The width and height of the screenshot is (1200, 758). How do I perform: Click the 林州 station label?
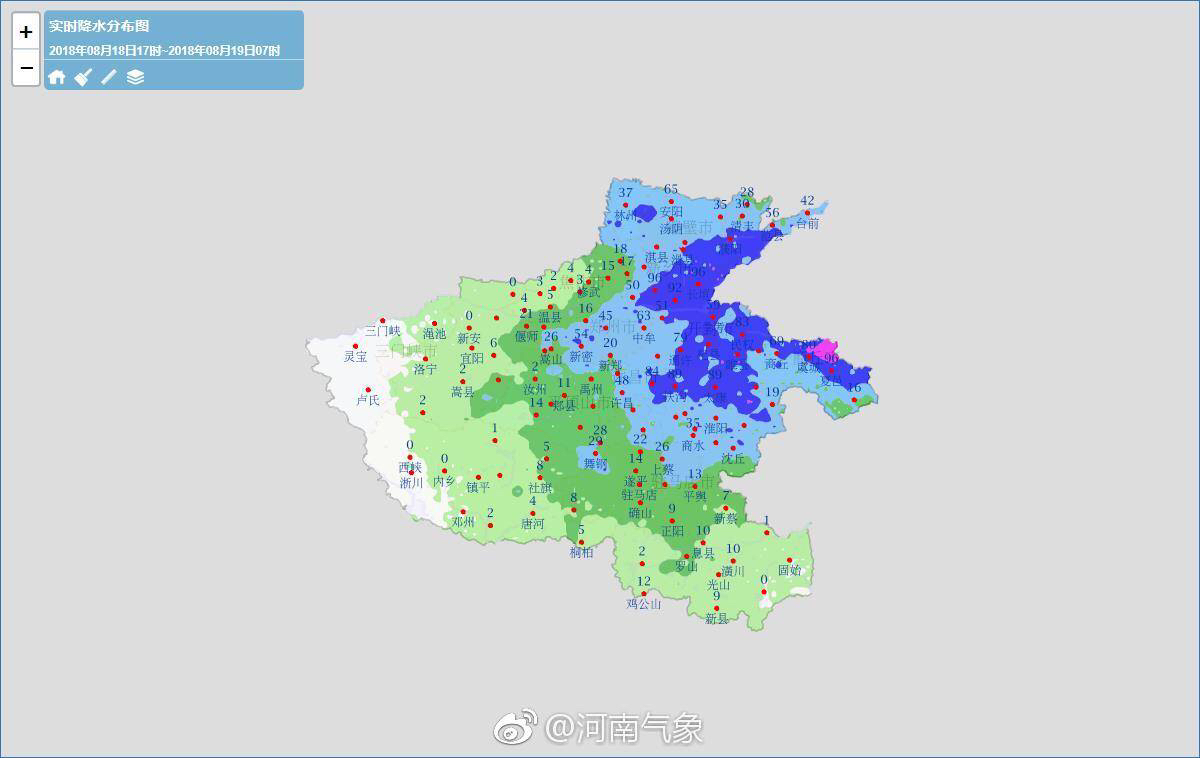coord(625,215)
